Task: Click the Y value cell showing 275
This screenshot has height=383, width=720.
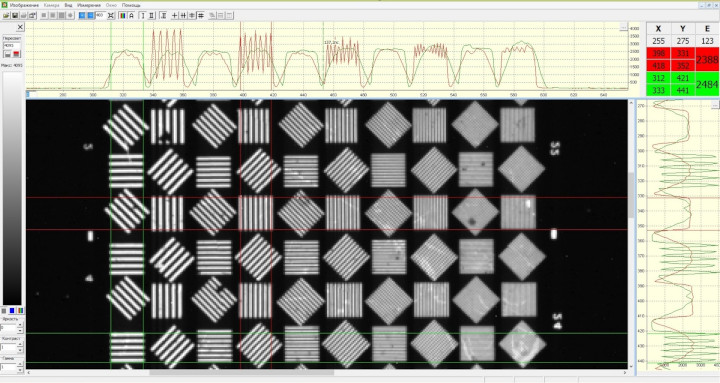Action: tap(682, 41)
